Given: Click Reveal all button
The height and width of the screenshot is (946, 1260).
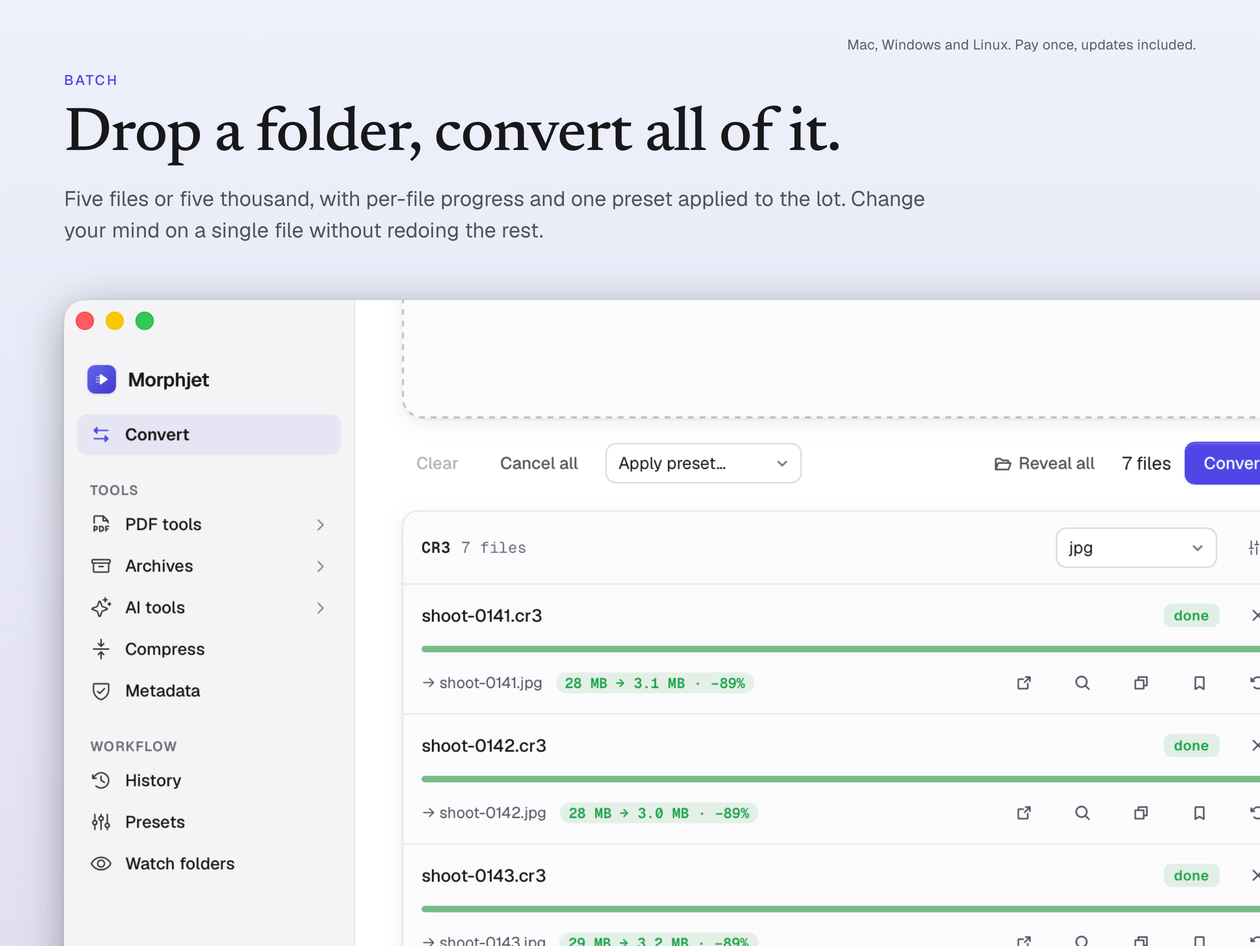Looking at the screenshot, I should click(x=1044, y=463).
